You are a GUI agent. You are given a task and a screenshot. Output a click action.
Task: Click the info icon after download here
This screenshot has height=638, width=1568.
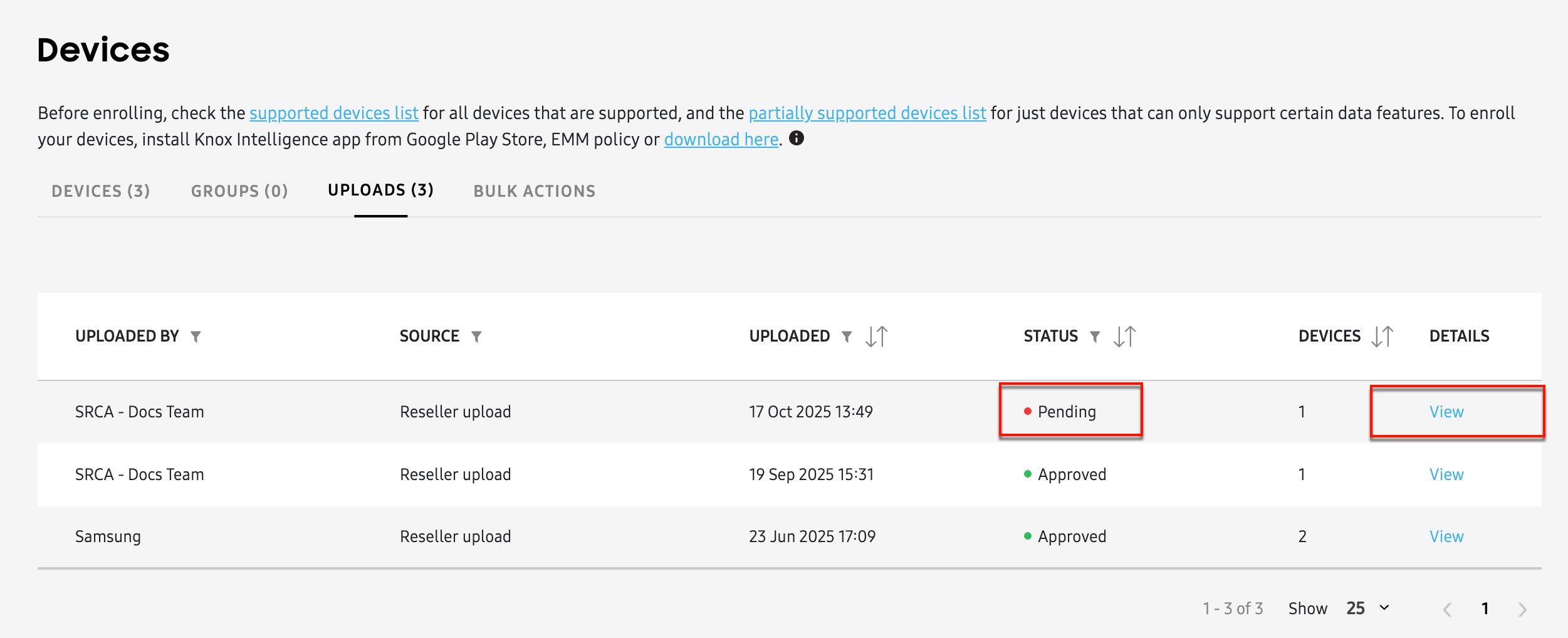pyautogui.click(x=797, y=139)
